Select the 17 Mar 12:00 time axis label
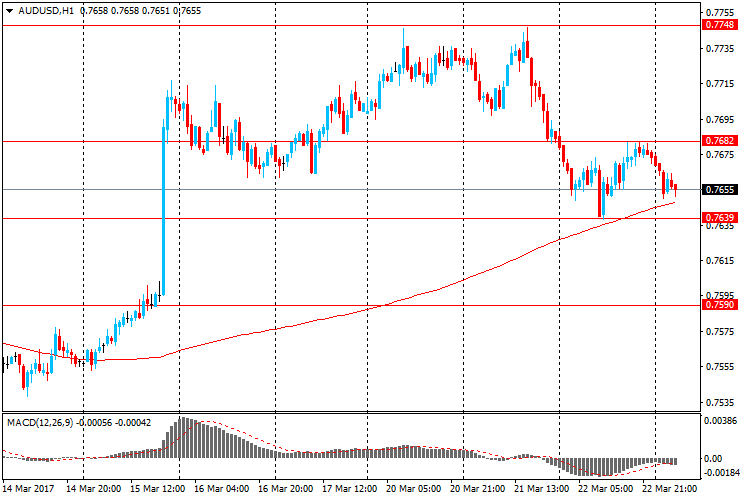This screenshot has width=740, height=500. 350,489
